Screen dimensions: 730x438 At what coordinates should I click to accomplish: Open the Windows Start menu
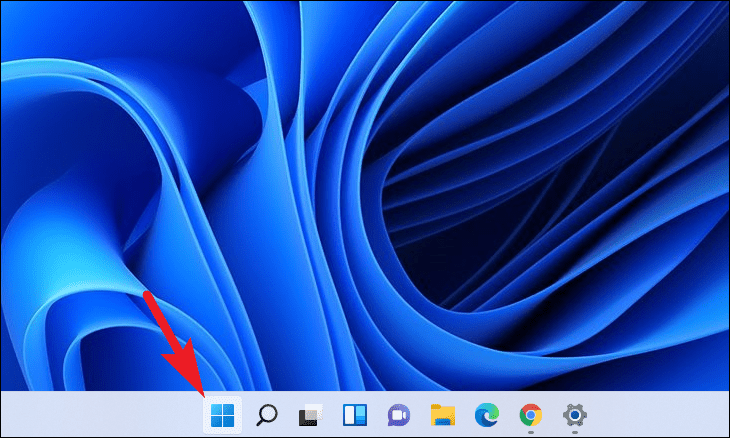tap(223, 415)
